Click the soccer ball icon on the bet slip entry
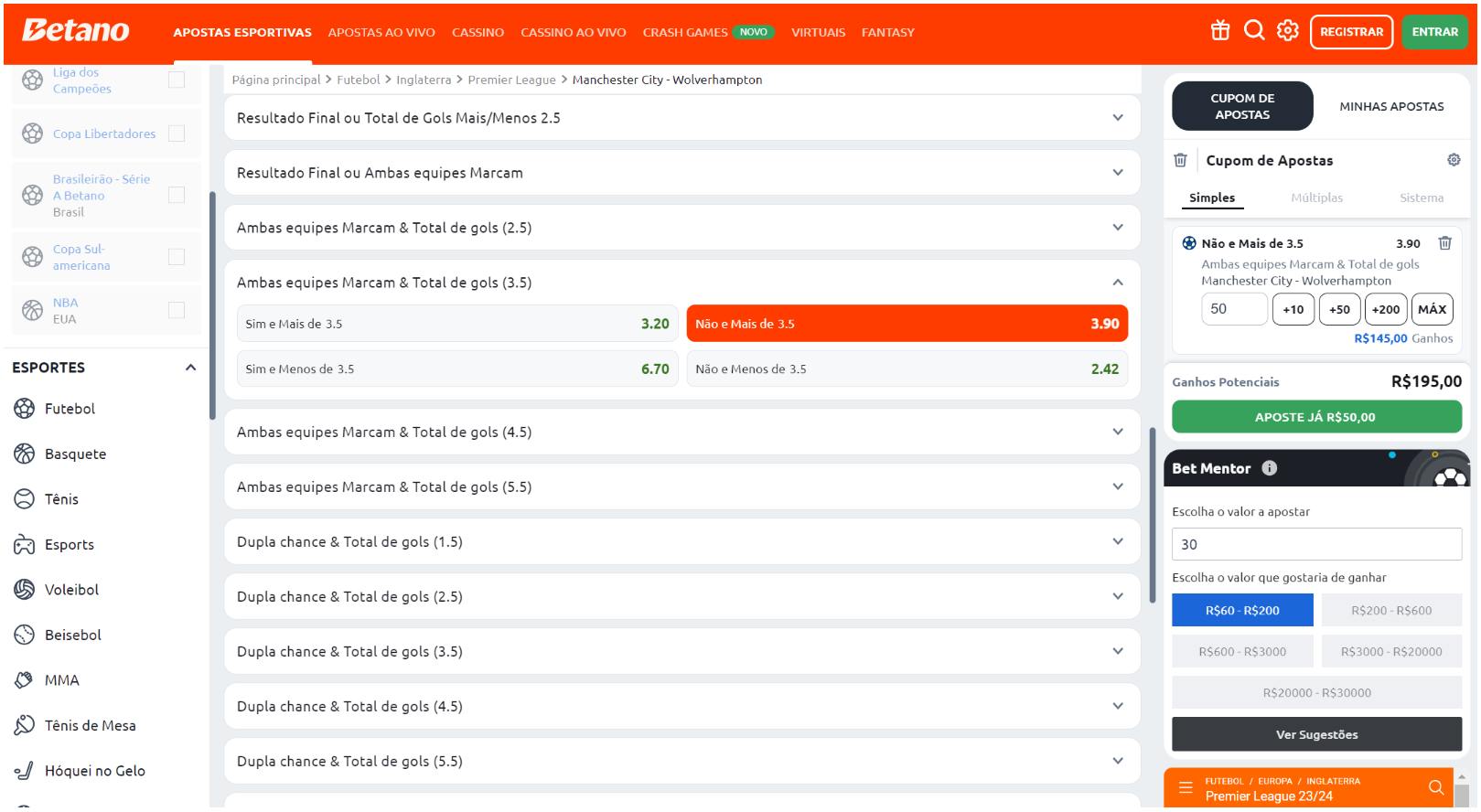Screen dimensions: 1481x812 1189,243
